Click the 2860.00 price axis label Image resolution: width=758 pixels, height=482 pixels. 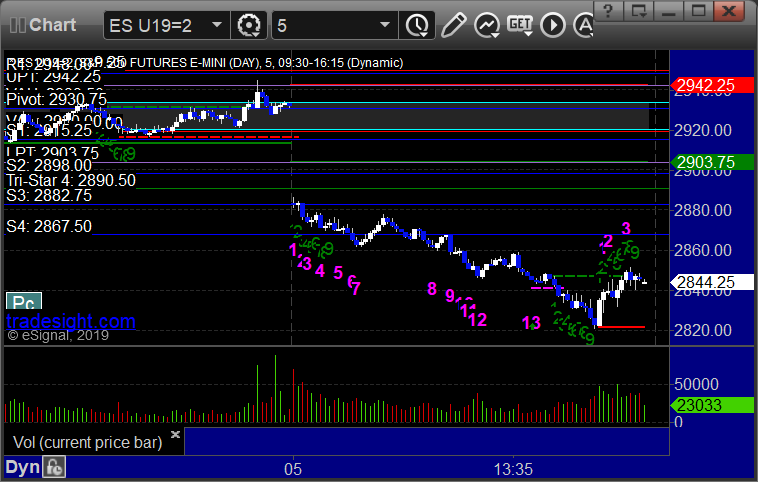703,250
